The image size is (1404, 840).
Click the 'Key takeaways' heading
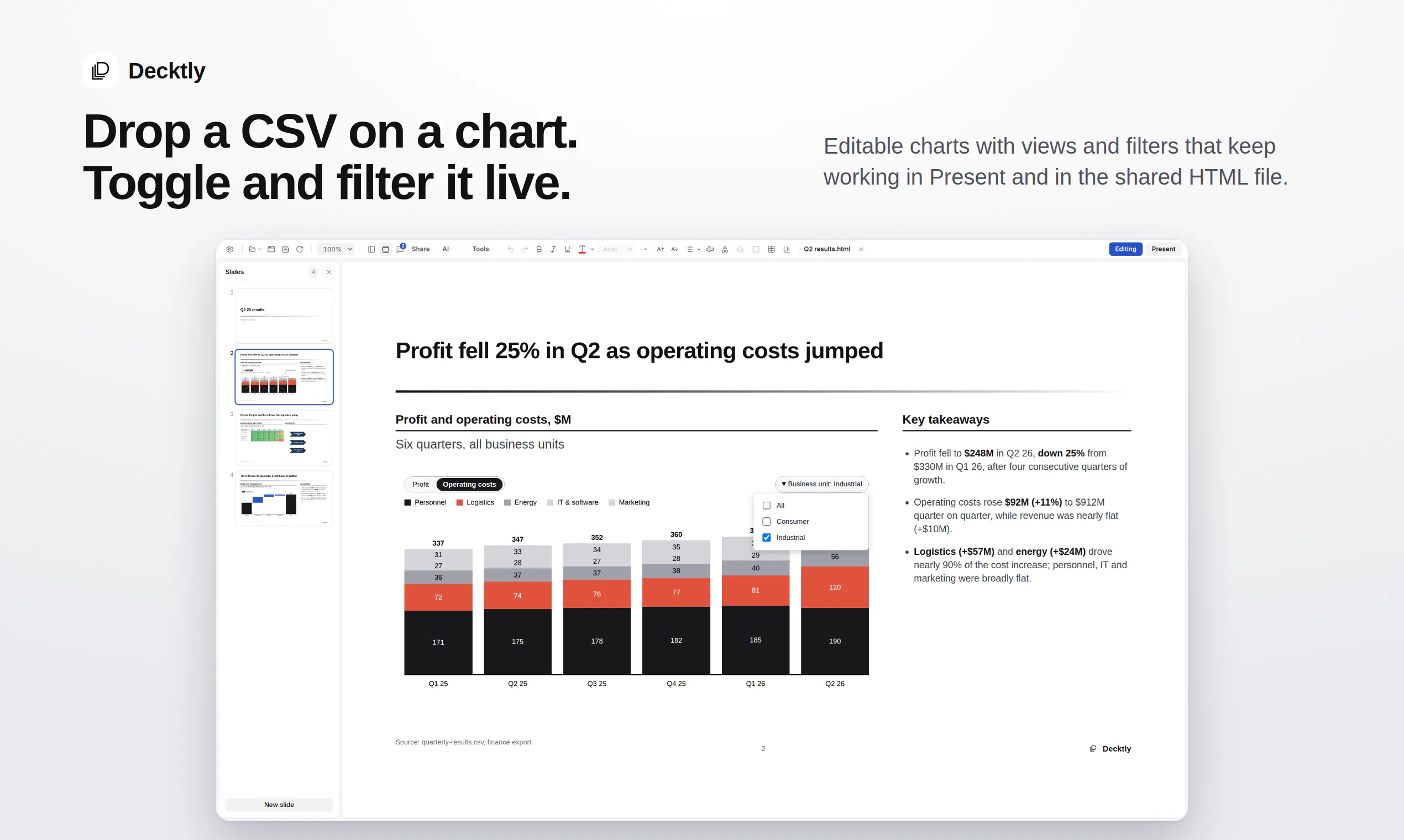pos(945,419)
